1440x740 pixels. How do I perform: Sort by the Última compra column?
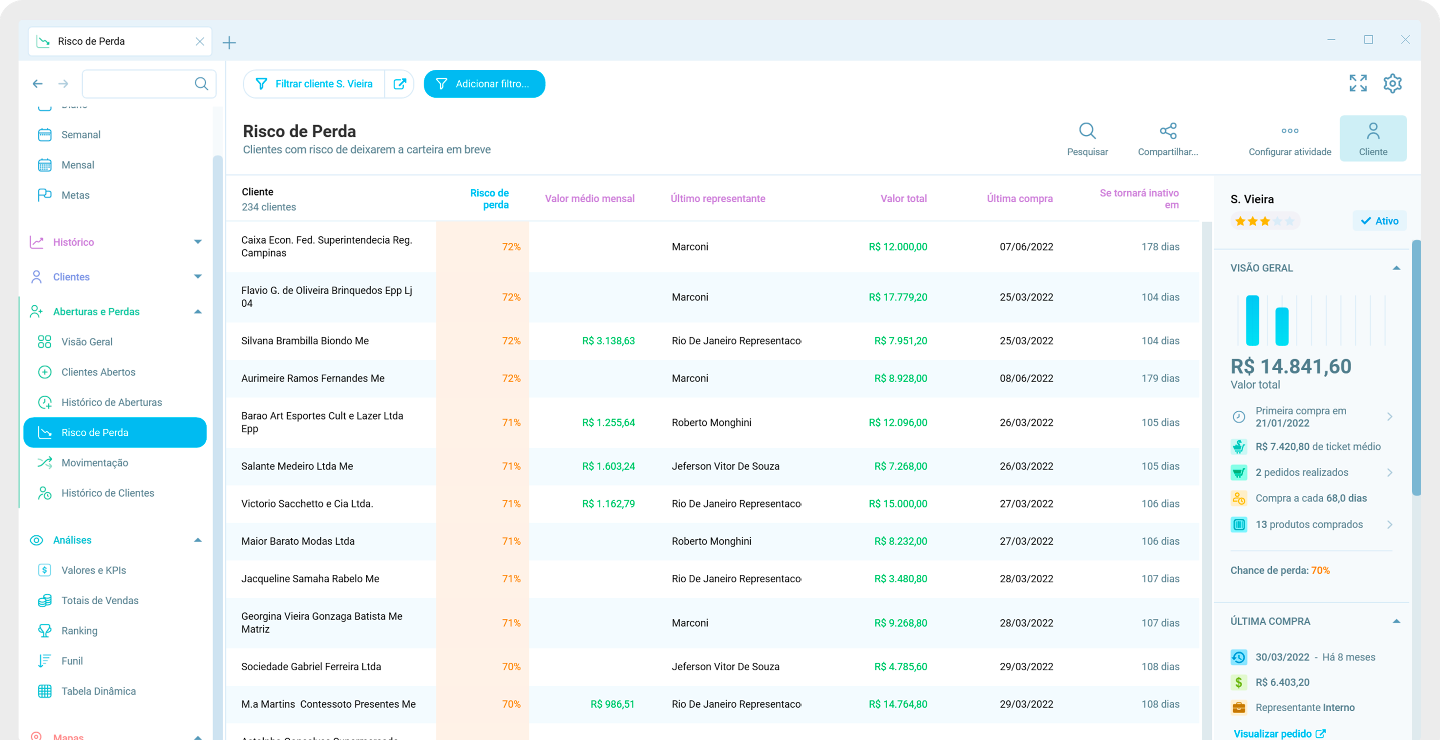1020,199
